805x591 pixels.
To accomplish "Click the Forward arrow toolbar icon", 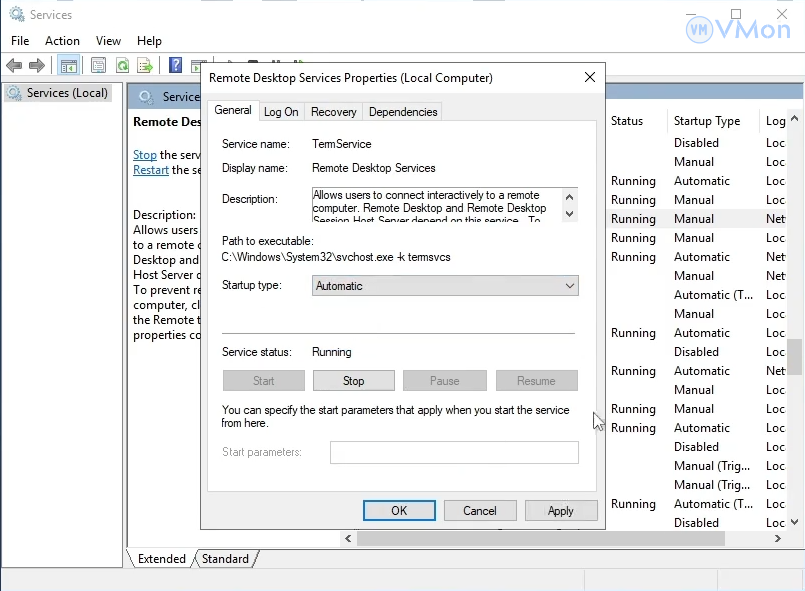I will (37, 66).
